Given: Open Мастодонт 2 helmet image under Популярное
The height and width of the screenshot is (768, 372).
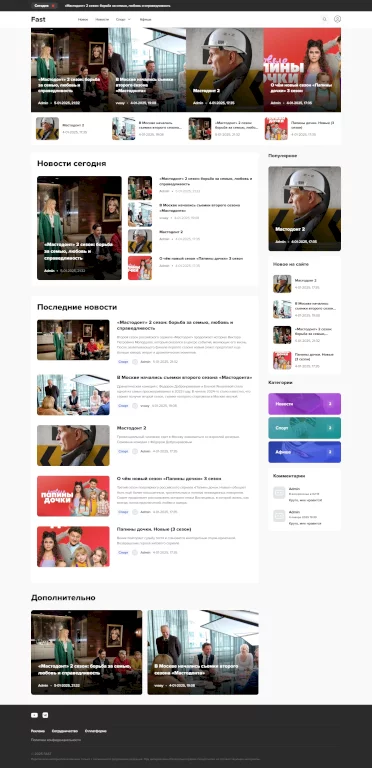Looking at the screenshot, I should [304, 209].
